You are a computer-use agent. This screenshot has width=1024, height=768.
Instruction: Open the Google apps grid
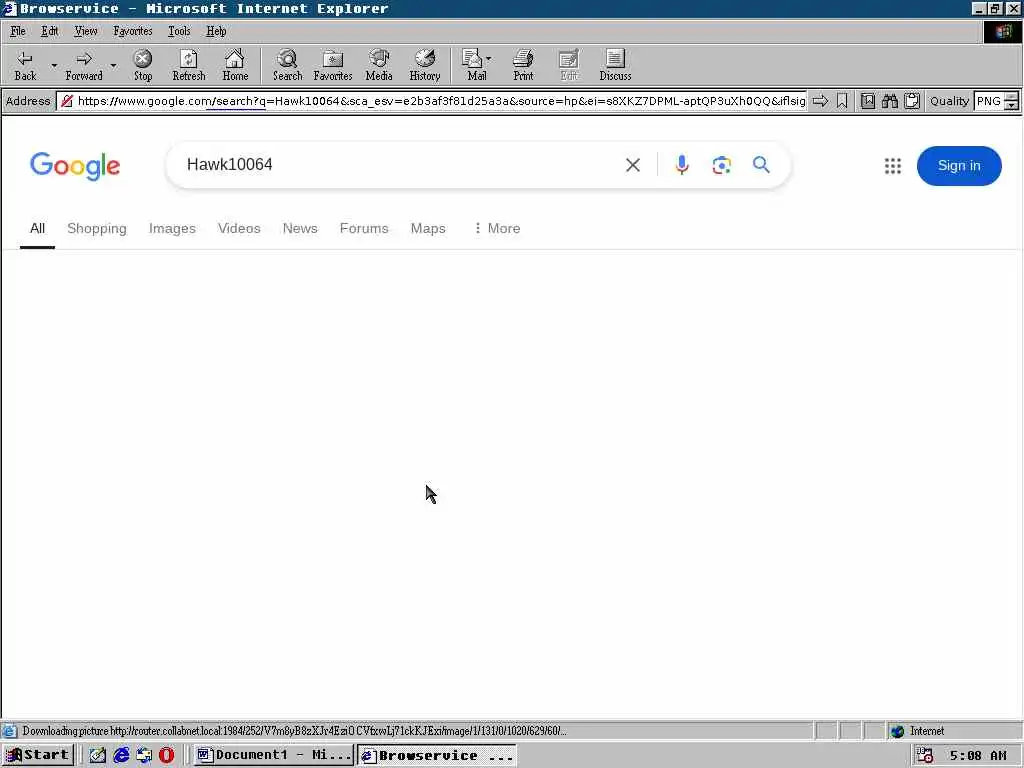[x=893, y=166]
